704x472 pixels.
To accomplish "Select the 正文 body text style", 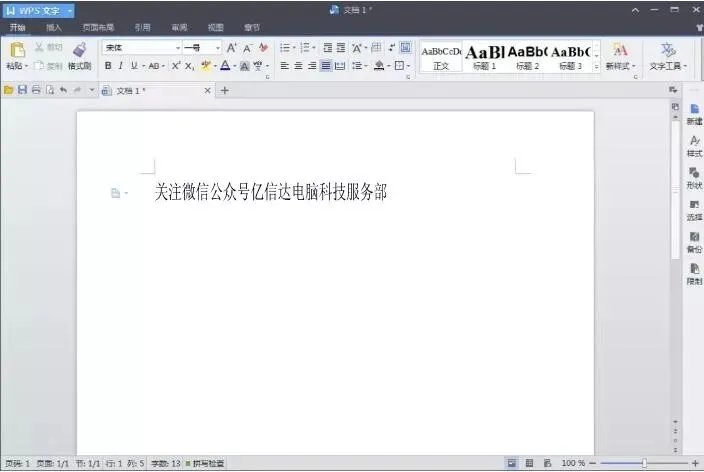I will click(x=441, y=57).
